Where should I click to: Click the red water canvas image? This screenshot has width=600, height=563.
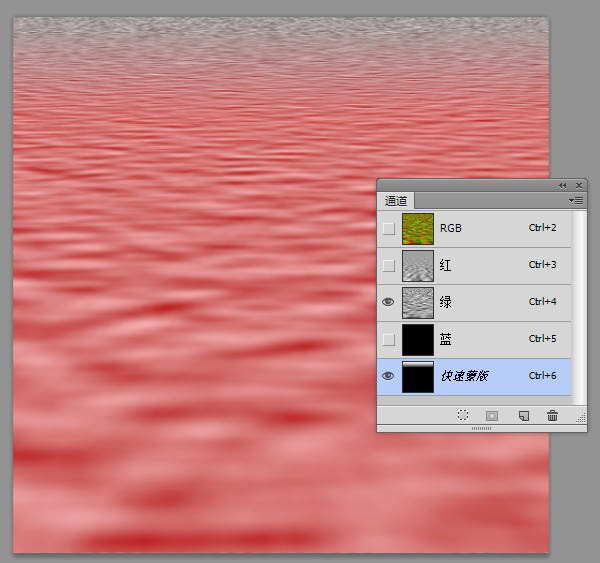(x=200, y=300)
